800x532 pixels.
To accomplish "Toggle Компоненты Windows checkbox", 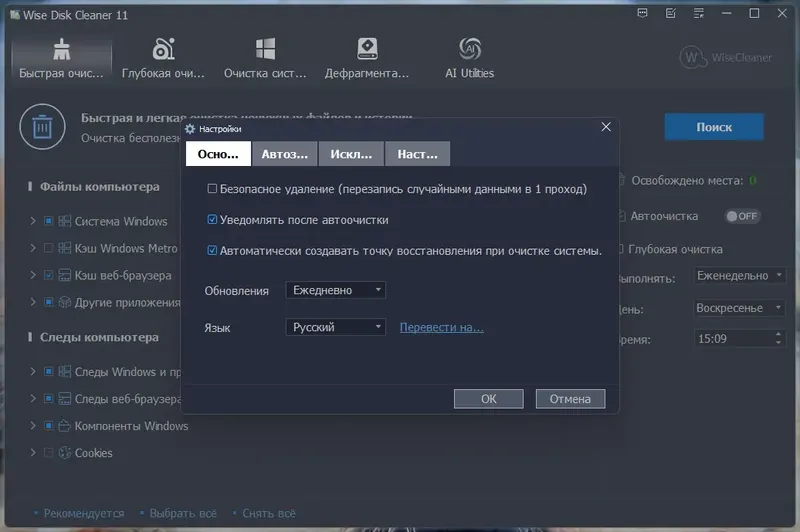I will 48,425.
